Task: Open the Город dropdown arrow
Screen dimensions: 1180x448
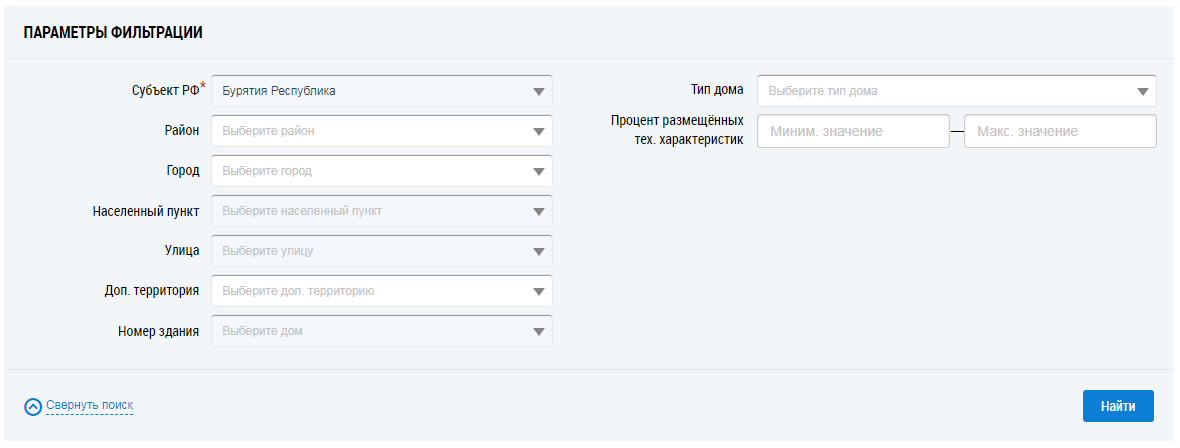Action: pos(539,171)
